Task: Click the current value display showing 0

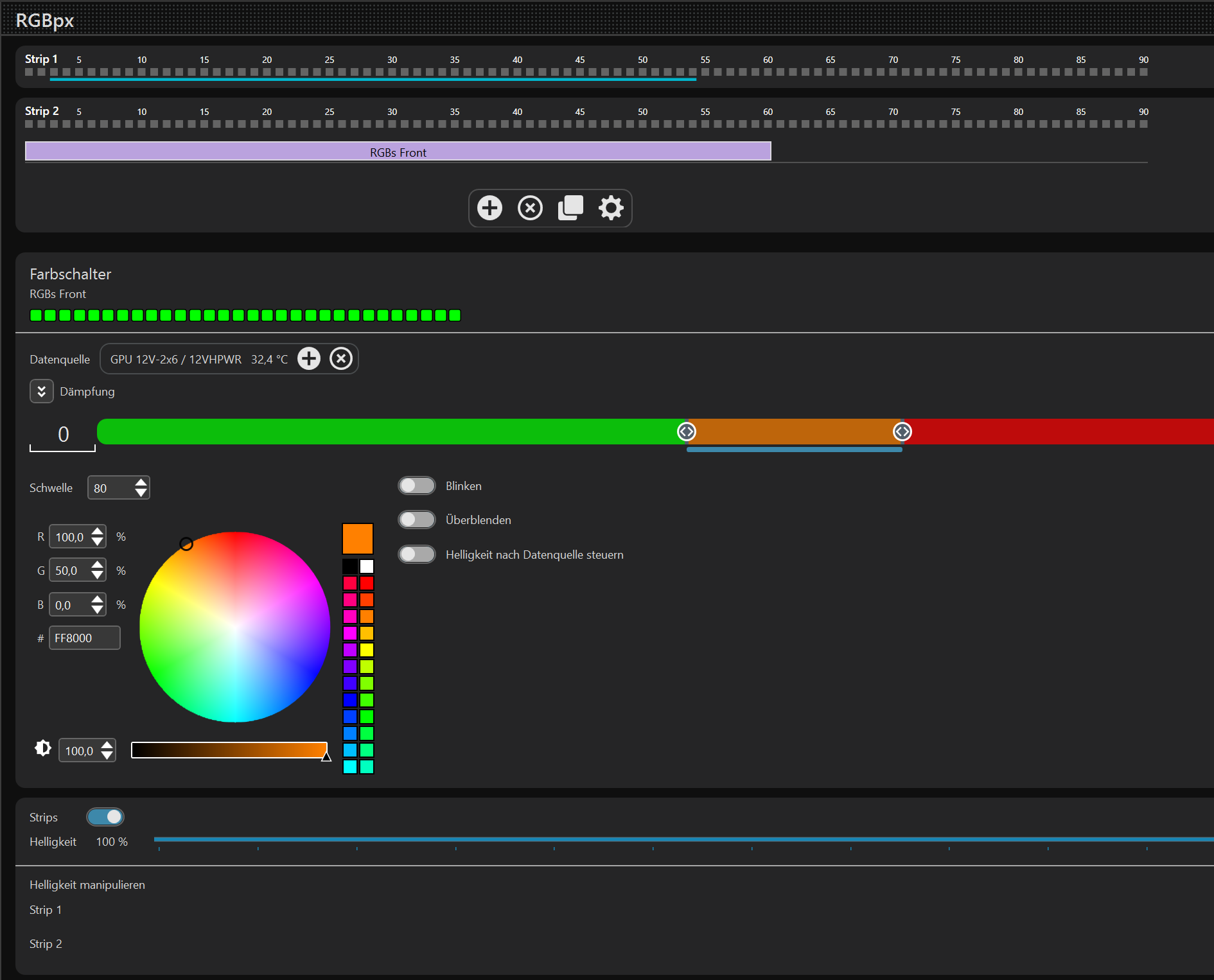Action: 63,434
